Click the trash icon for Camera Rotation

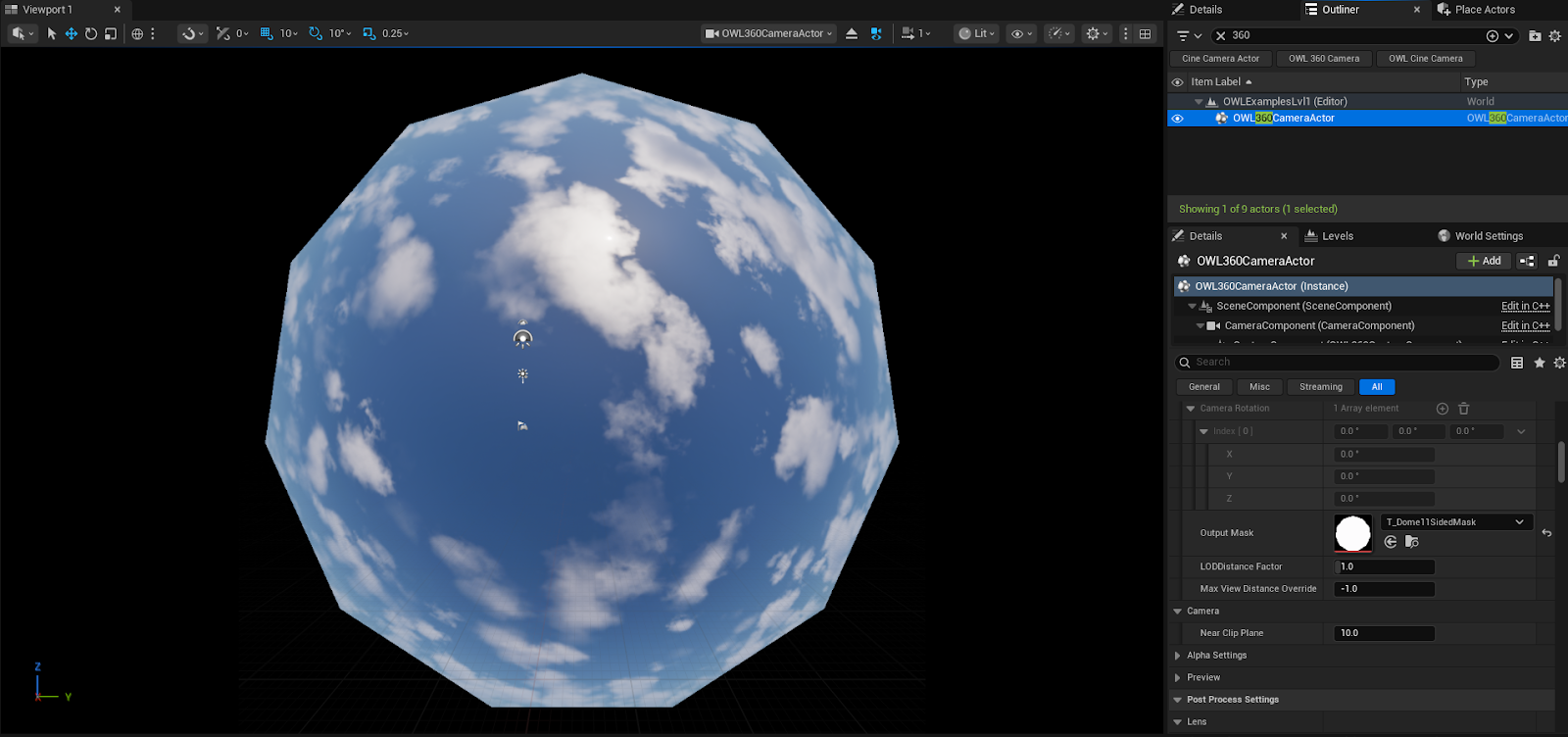(1464, 409)
